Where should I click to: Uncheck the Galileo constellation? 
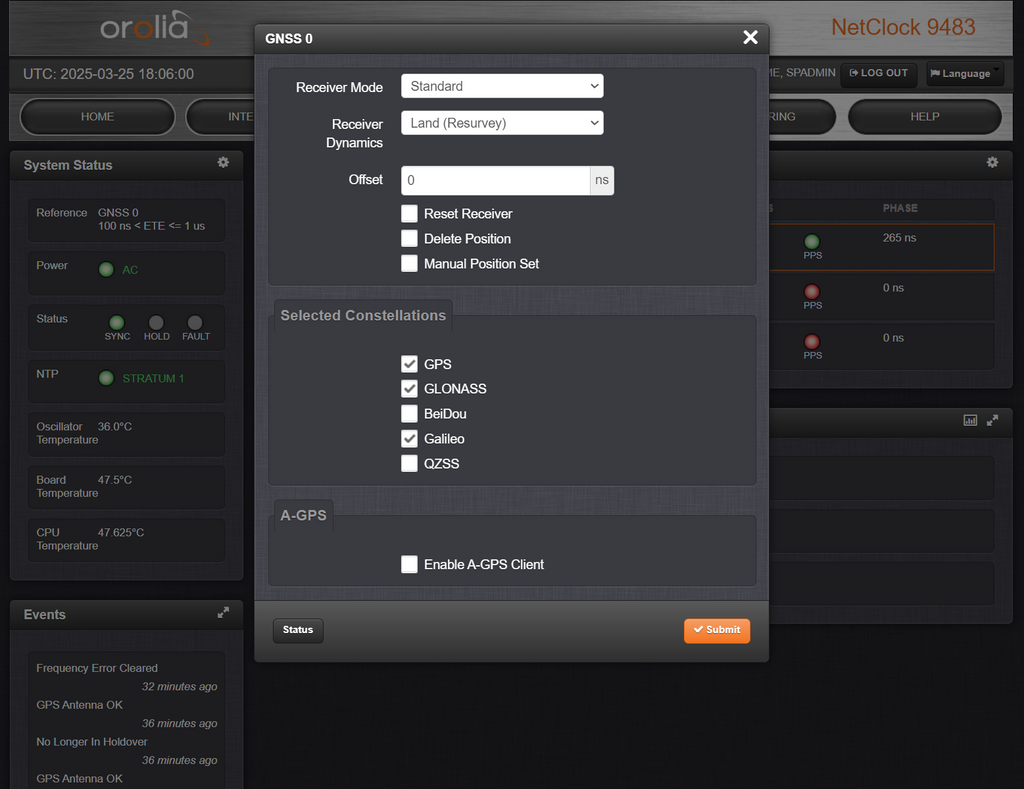[409, 438]
